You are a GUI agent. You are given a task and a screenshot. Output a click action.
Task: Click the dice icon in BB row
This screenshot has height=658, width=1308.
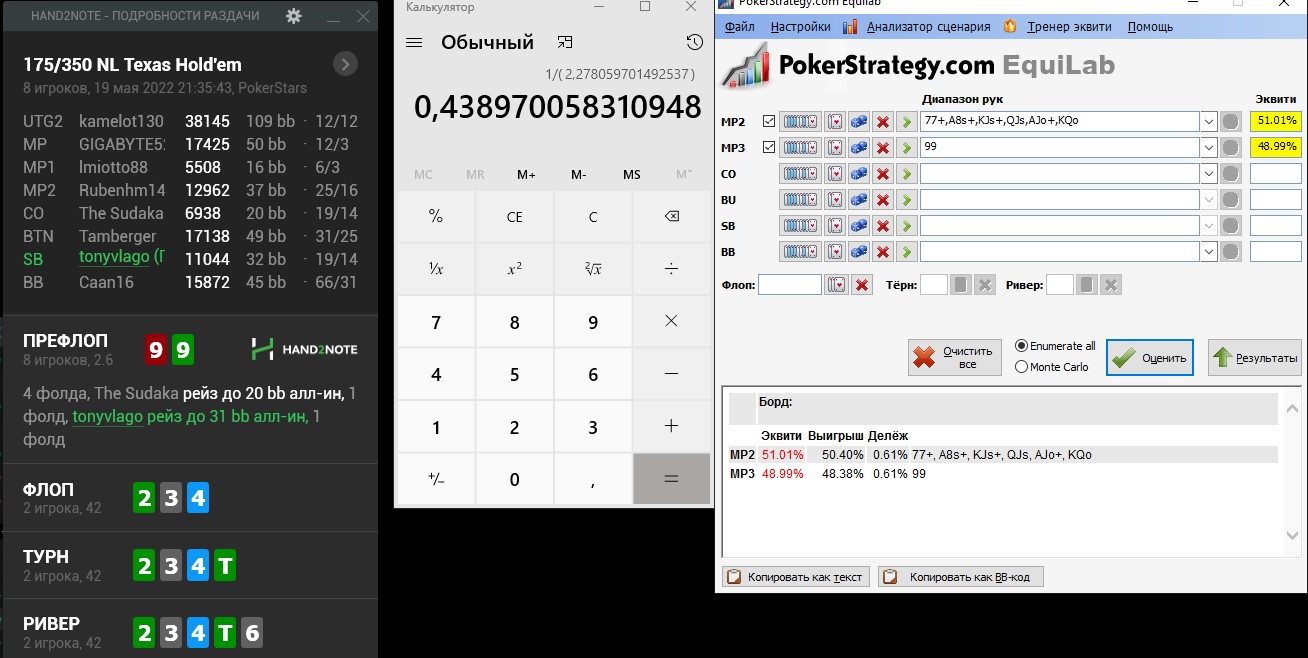coord(858,251)
